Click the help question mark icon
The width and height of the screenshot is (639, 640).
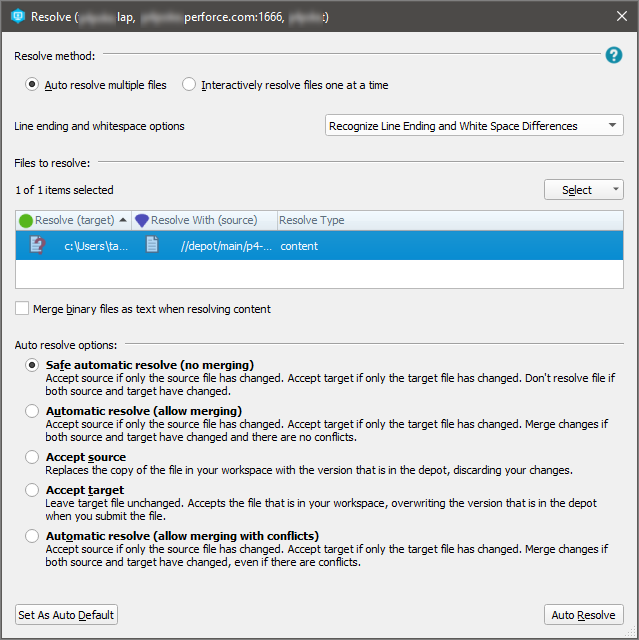pyautogui.click(x=614, y=55)
